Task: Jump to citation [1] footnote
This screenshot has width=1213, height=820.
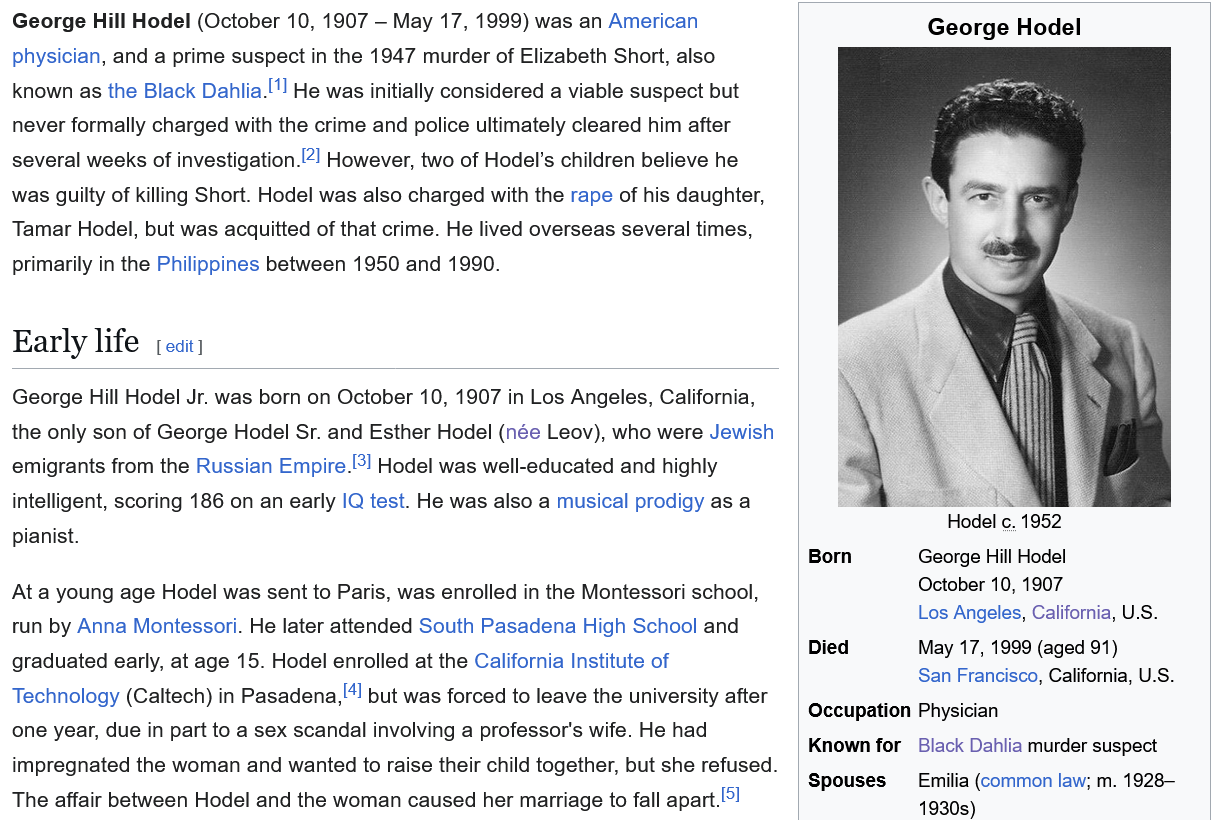Action: [277, 86]
